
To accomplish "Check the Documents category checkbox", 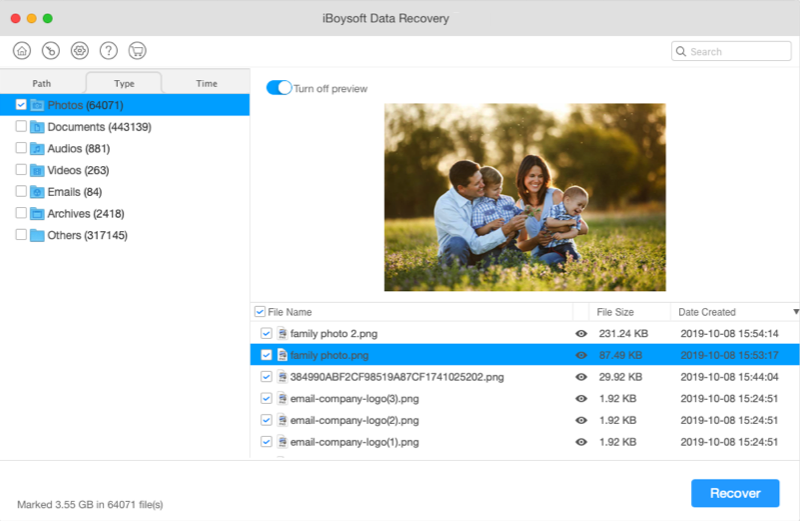I will [x=21, y=127].
